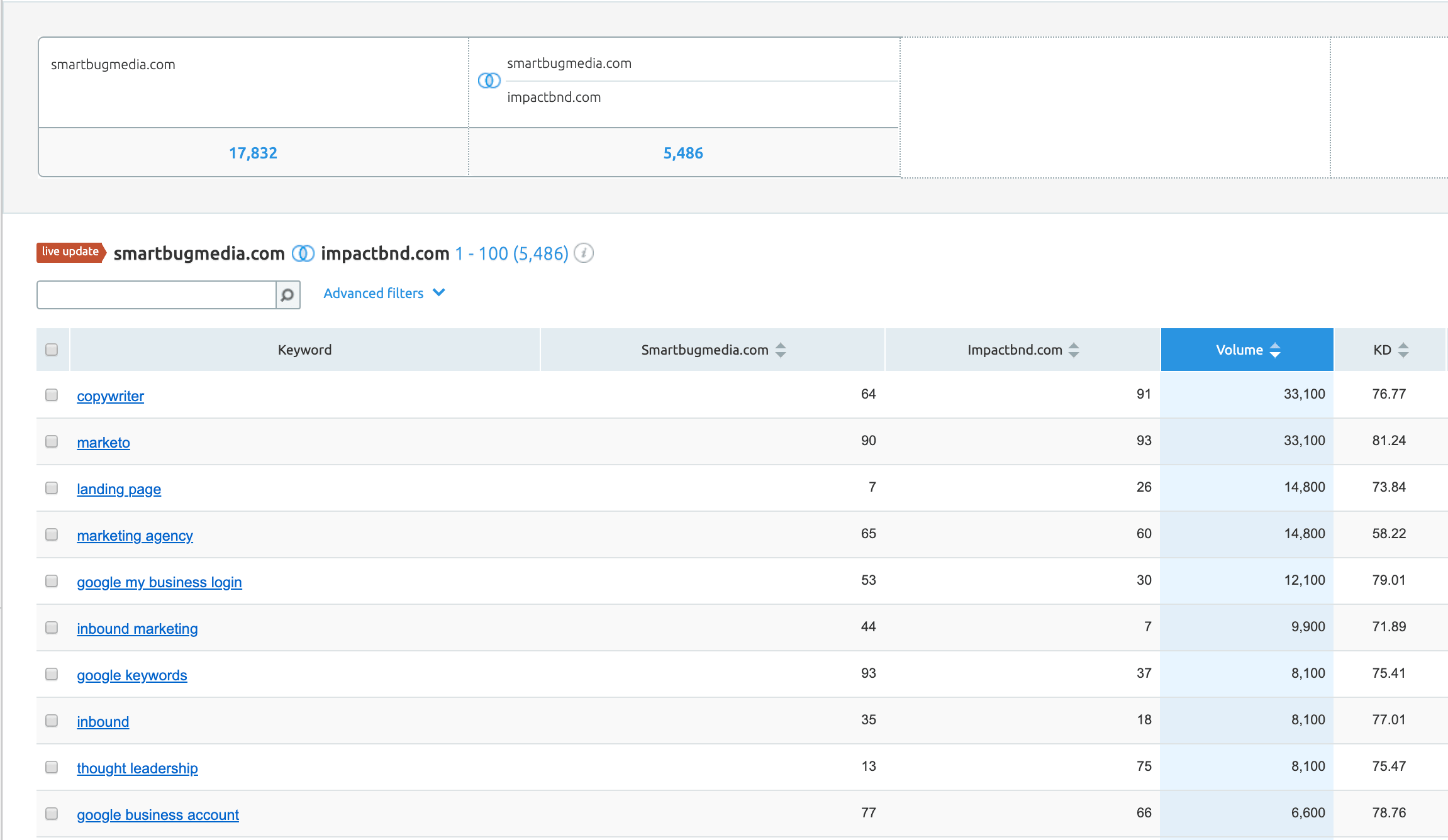Click volume value 9,900
1448x840 pixels.
pyautogui.click(x=1308, y=627)
